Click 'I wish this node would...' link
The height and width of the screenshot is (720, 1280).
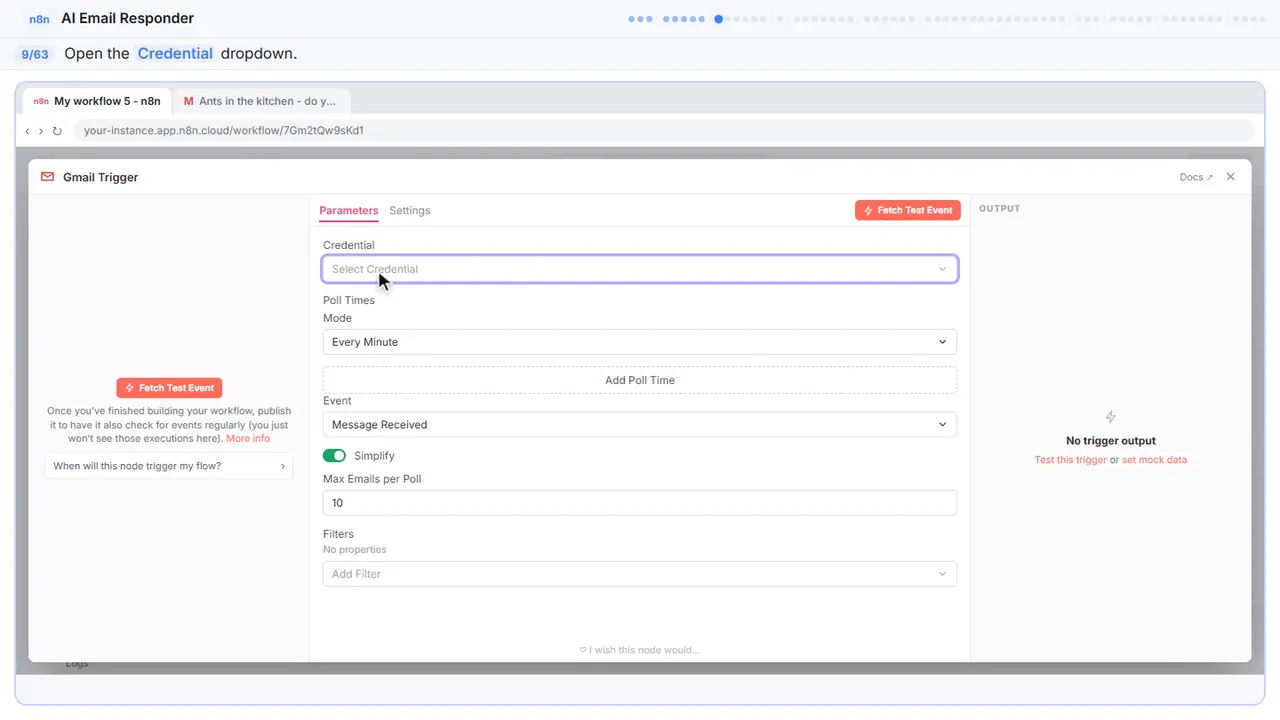coord(640,650)
